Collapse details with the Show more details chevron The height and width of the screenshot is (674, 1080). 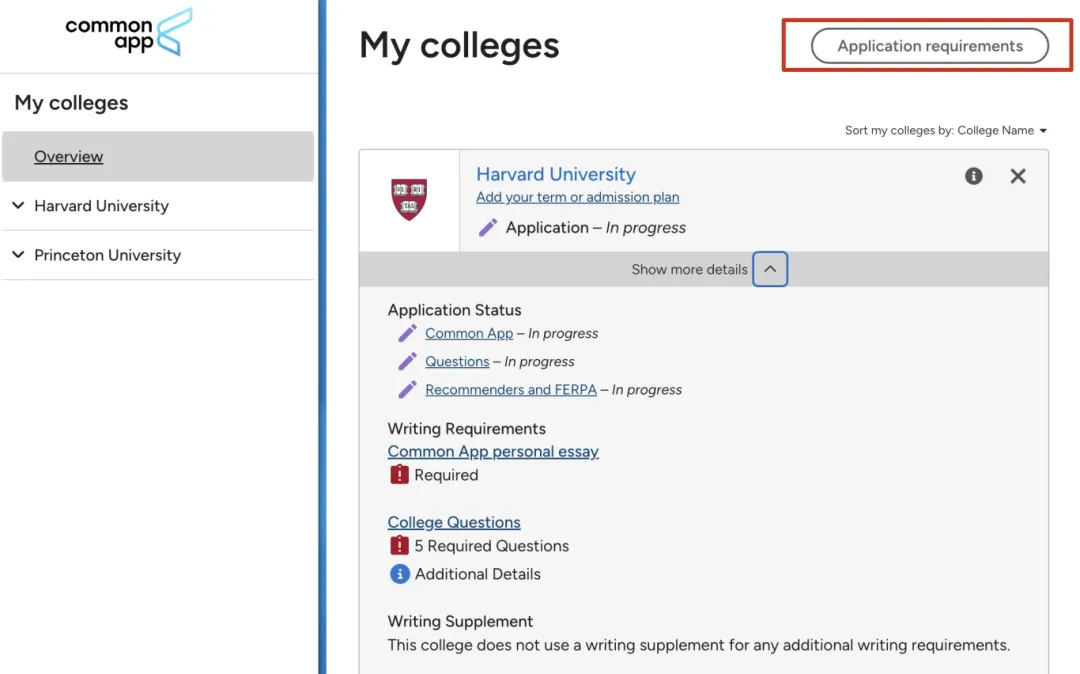(770, 269)
